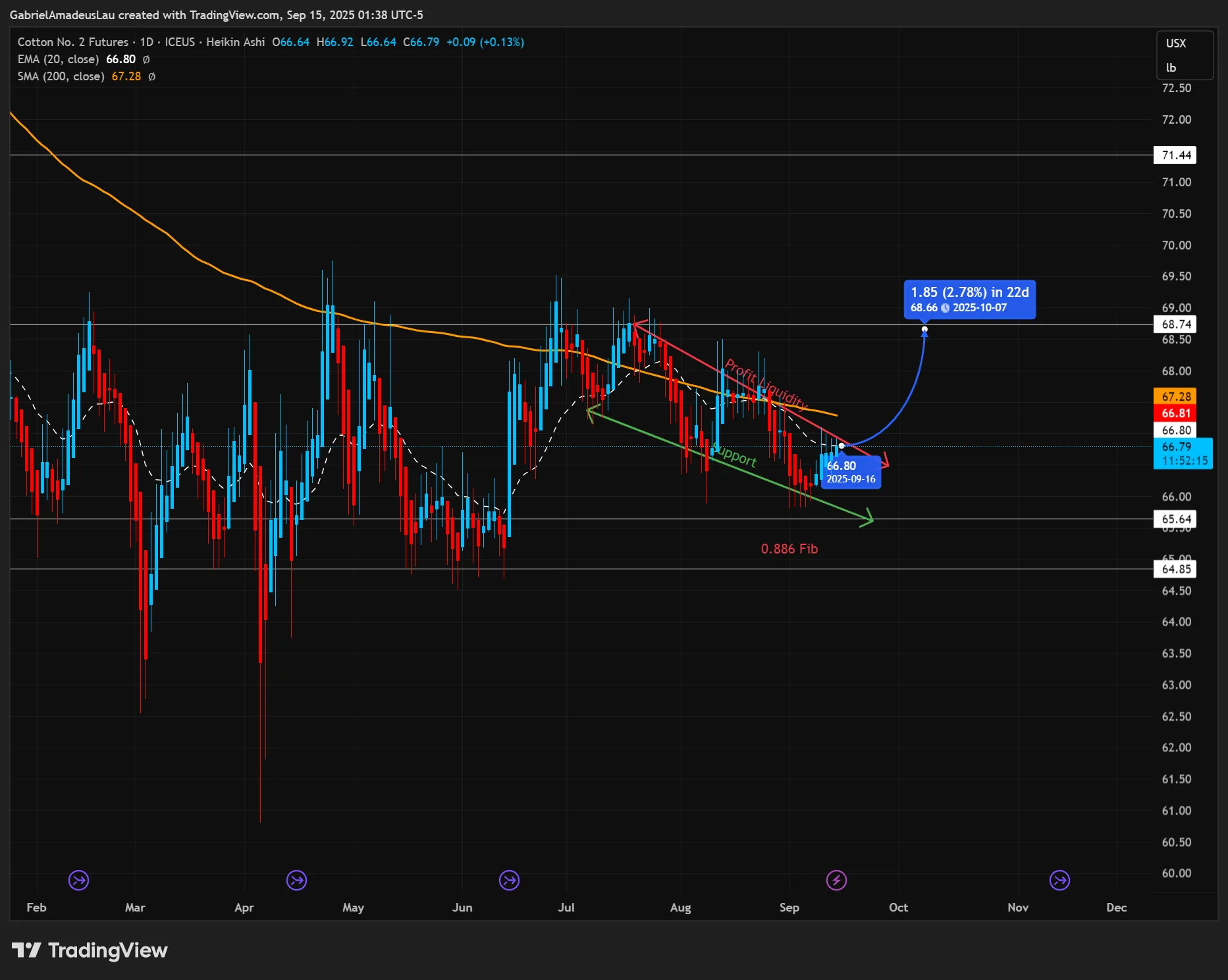Select the red Profit Liquidity annotation
Image resolution: width=1228 pixels, height=980 pixels.
[766, 384]
